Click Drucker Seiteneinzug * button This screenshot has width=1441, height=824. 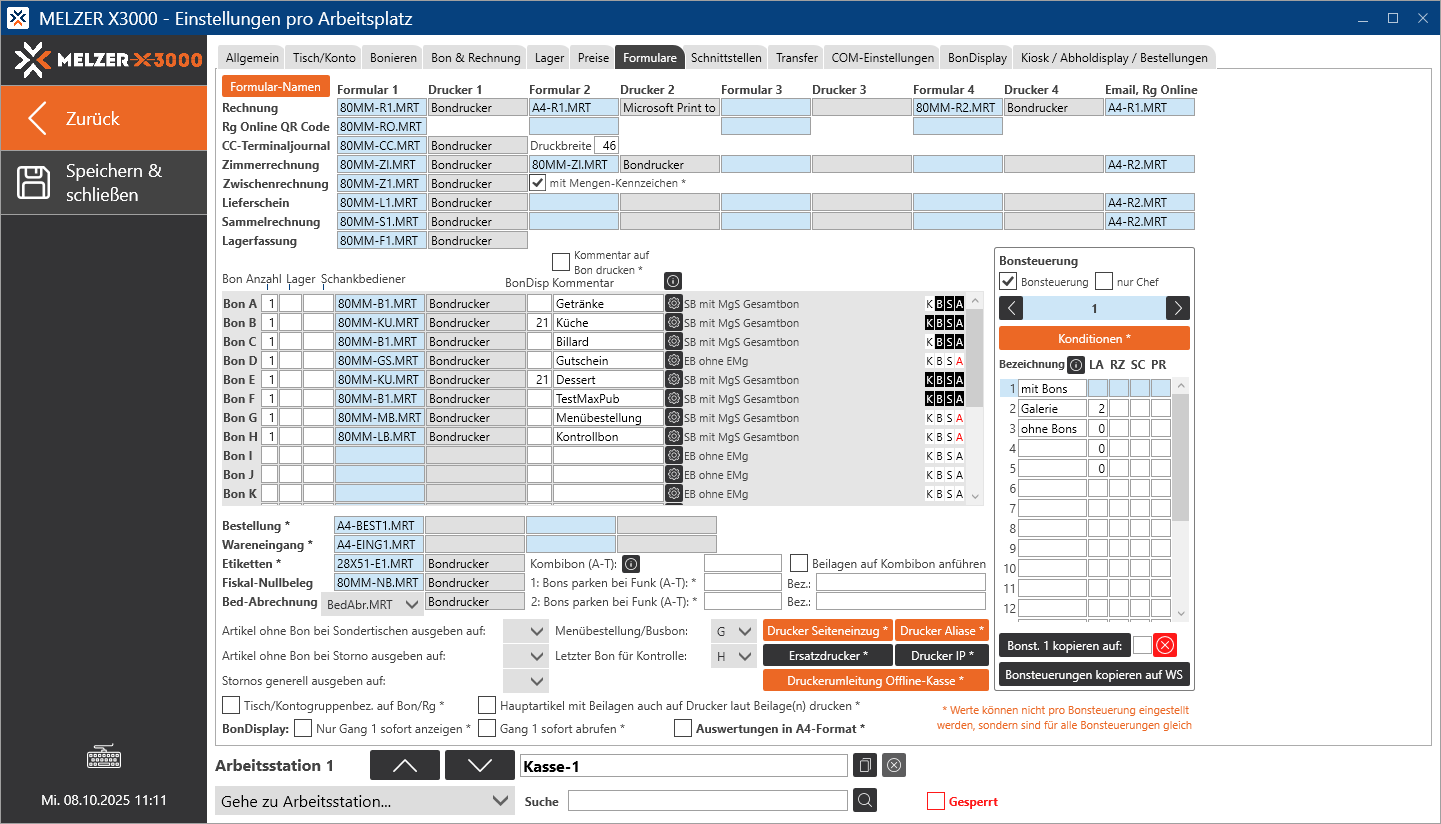coord(827,631)
